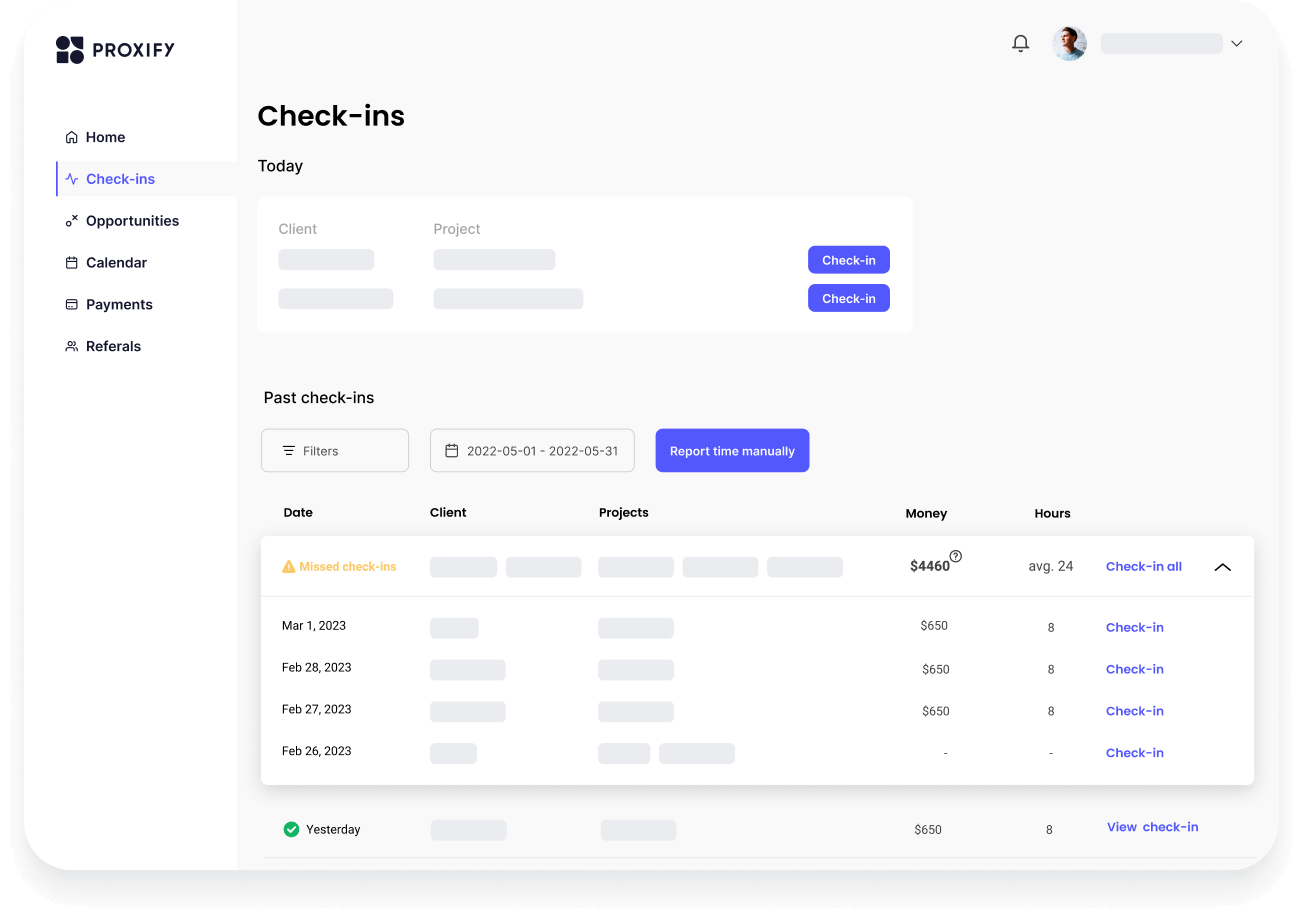Click the notification bell
This screenshot has width=1303, height=919.
[x=1020, y=43]
